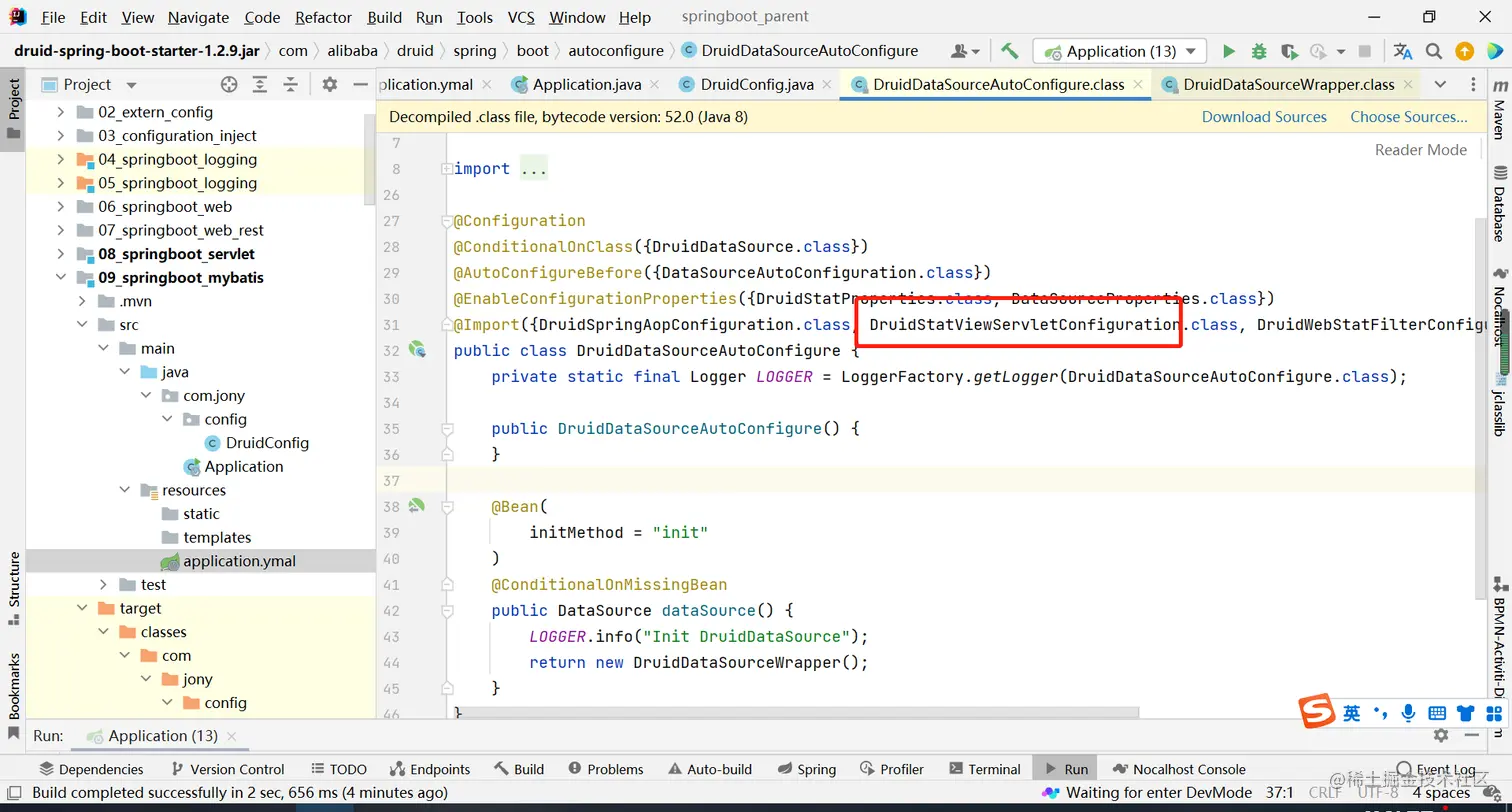Viewport: 1512px width, 812px height.
Task: Open the Sogou soft keyboard icon
Action: pyautogui.click(x=1437, y=713)
